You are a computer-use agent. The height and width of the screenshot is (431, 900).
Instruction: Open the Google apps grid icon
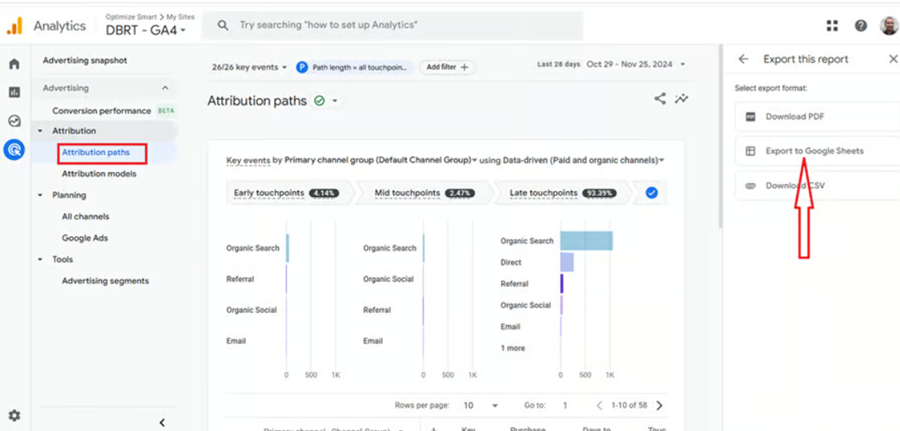832,26
